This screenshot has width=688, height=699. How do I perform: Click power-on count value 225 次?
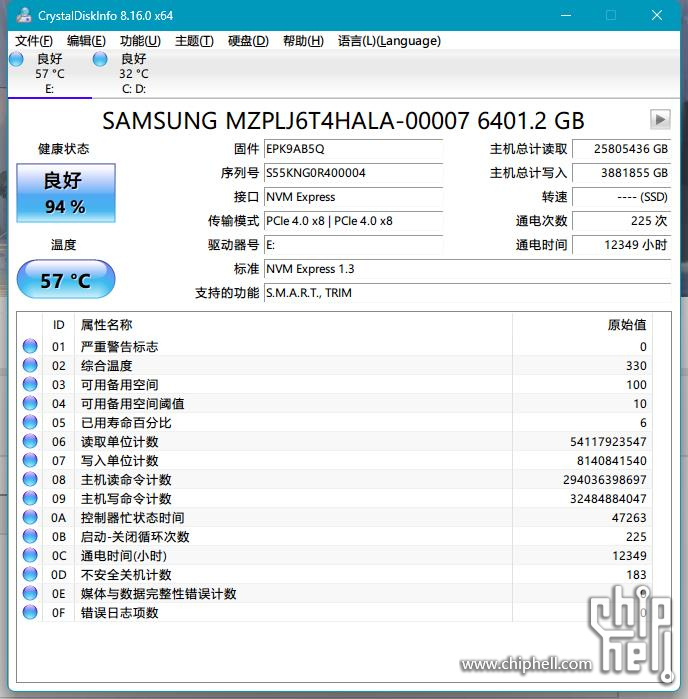coord(622,221)
